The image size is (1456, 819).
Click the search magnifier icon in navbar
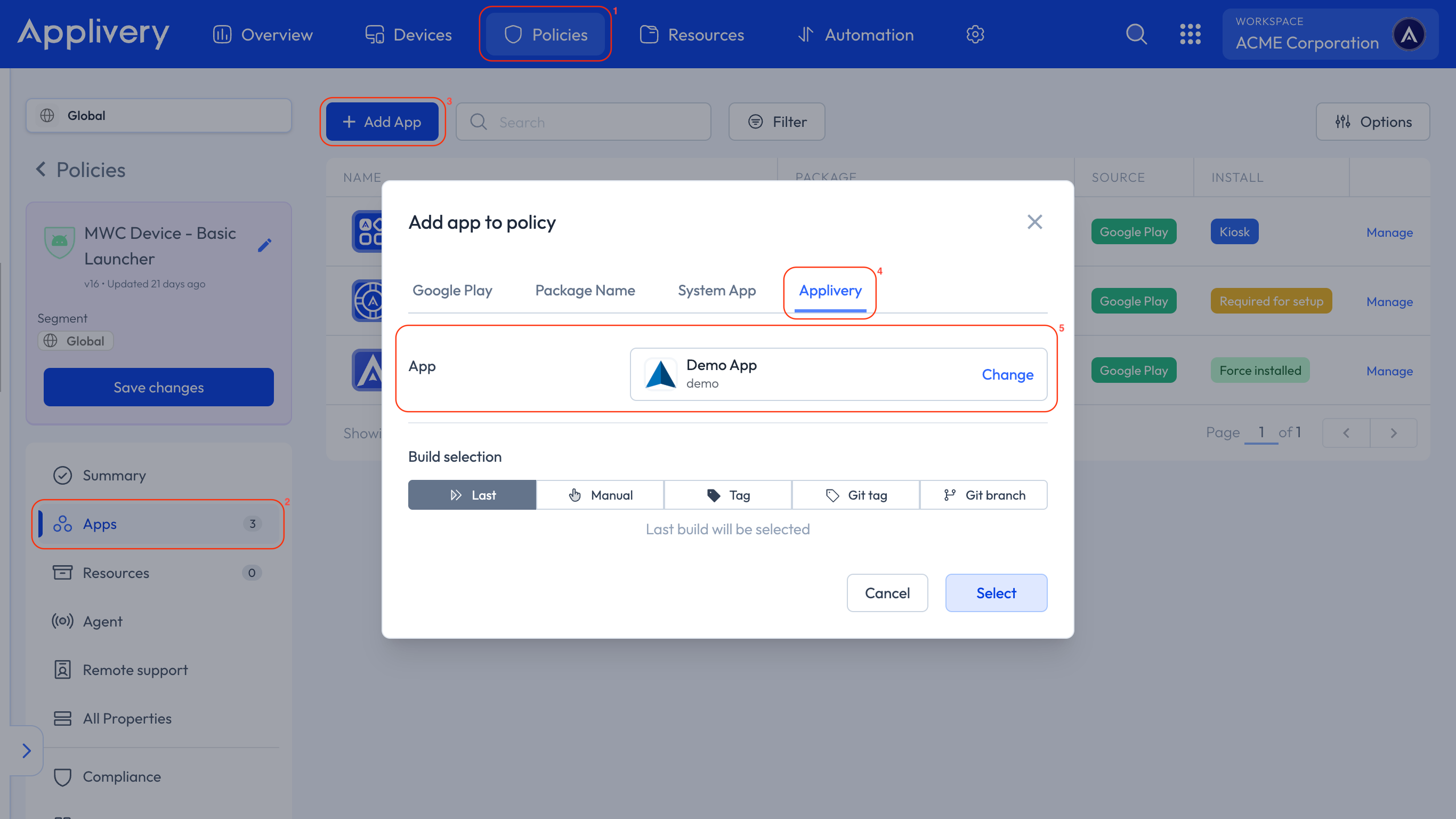(x=1136, y=34)
